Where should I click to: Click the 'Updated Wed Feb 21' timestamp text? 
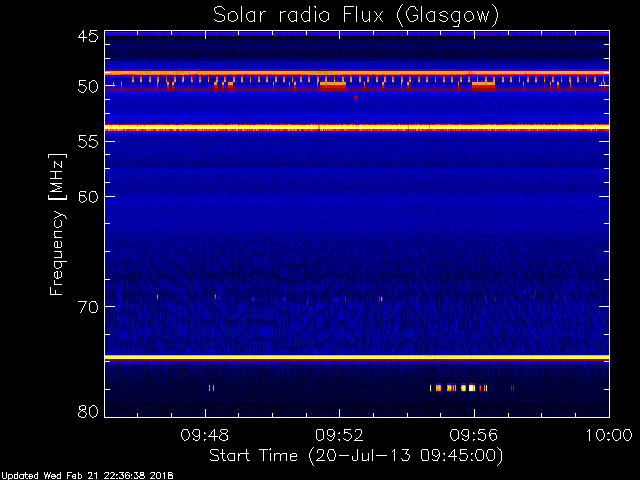pos(87,476)
